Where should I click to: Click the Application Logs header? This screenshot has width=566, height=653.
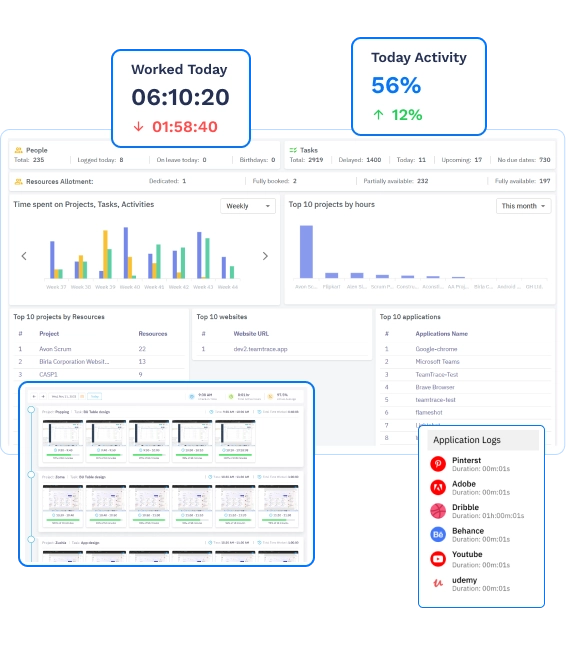(x=483, y=440)
